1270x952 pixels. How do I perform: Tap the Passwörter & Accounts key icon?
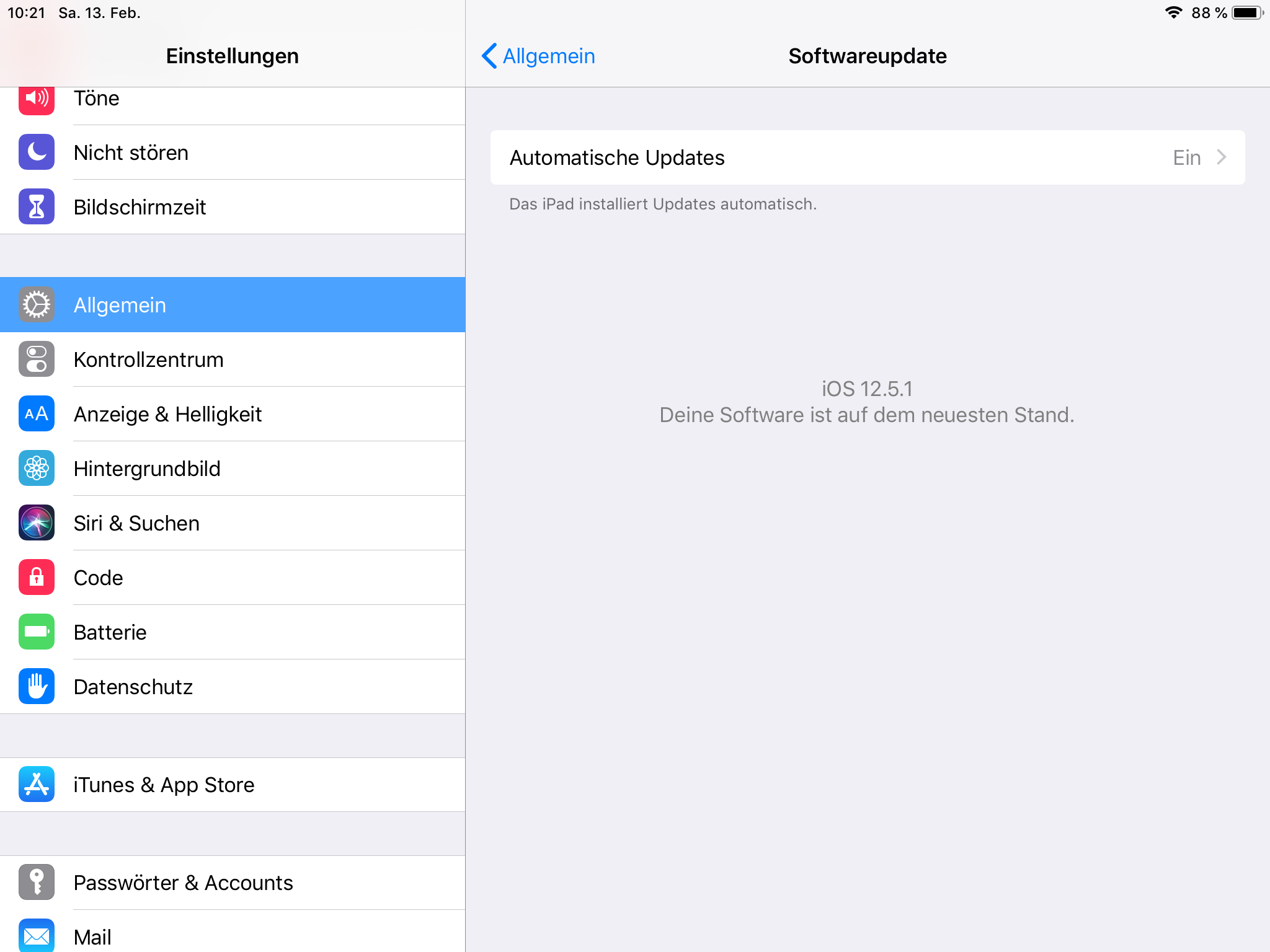pos(37,883)
